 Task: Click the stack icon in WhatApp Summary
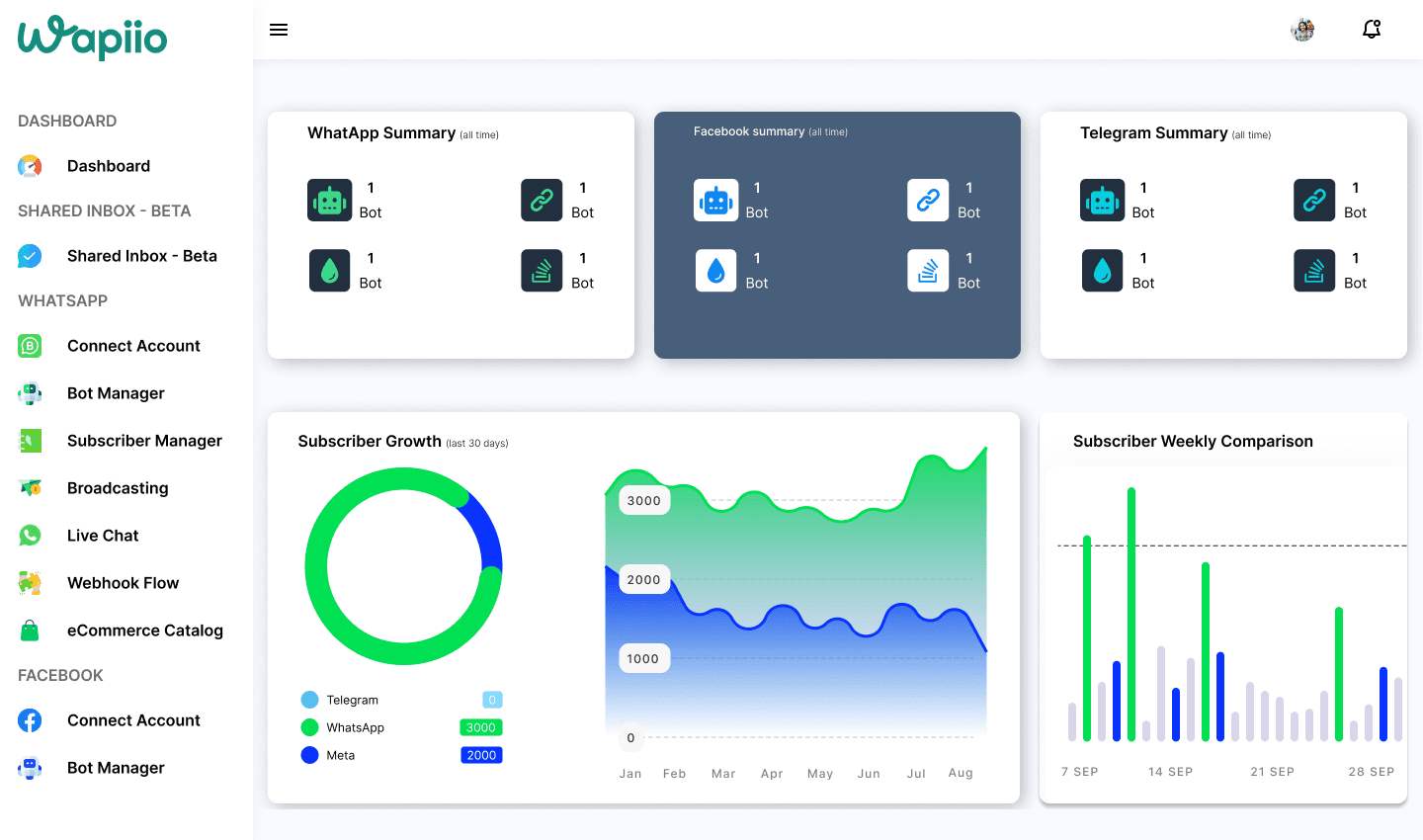coord(542,271)
